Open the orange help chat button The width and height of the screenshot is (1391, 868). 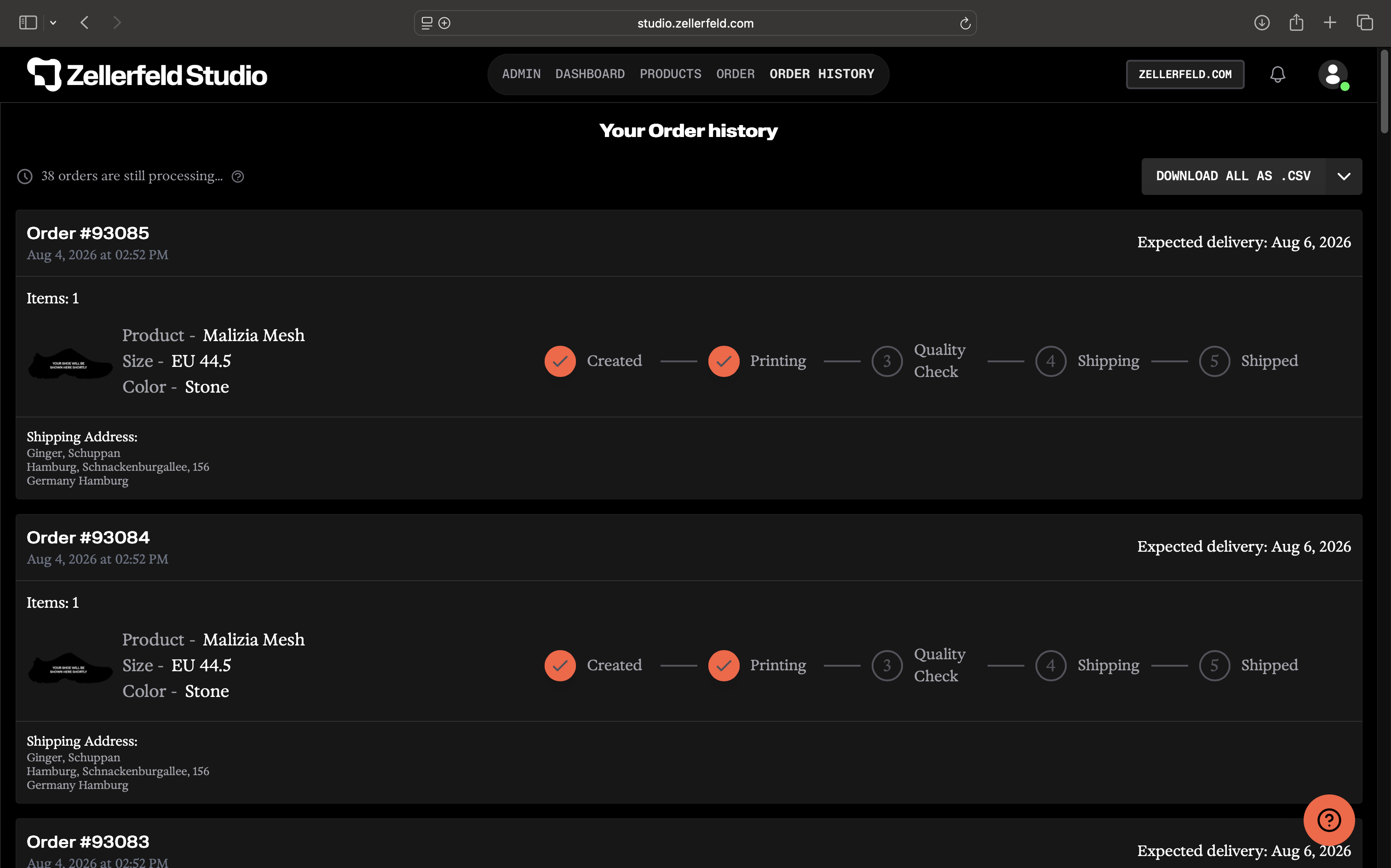(x=1329, y=820)
